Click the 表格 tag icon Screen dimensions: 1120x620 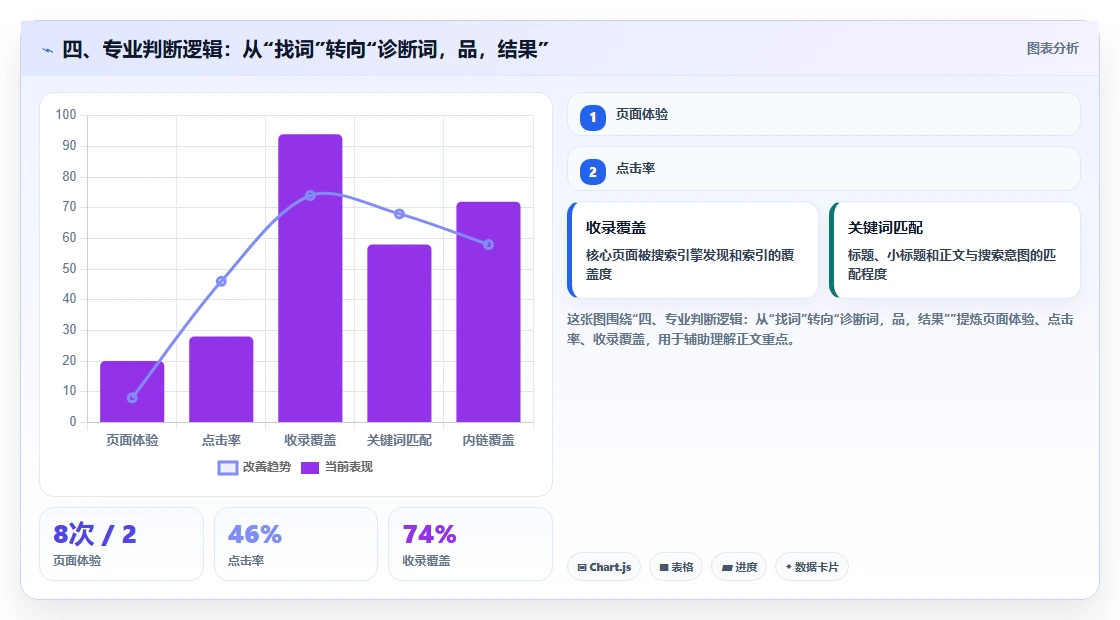(x=664, y=567)
